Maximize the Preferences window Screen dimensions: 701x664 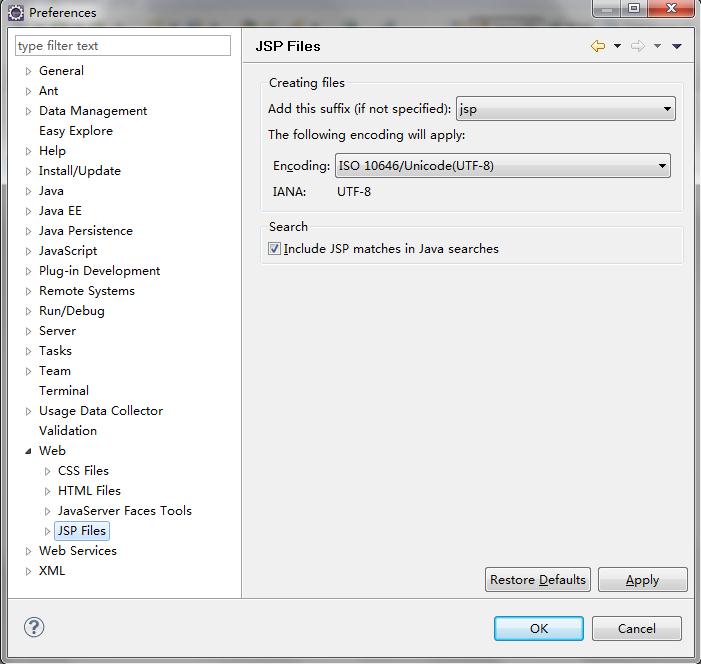point(634,8)
